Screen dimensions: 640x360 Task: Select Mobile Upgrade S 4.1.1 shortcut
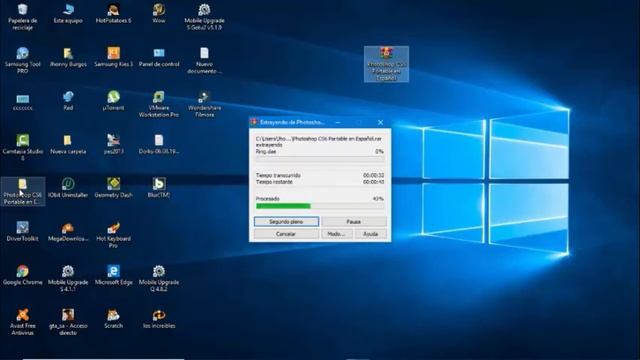(x=68, y=278)
